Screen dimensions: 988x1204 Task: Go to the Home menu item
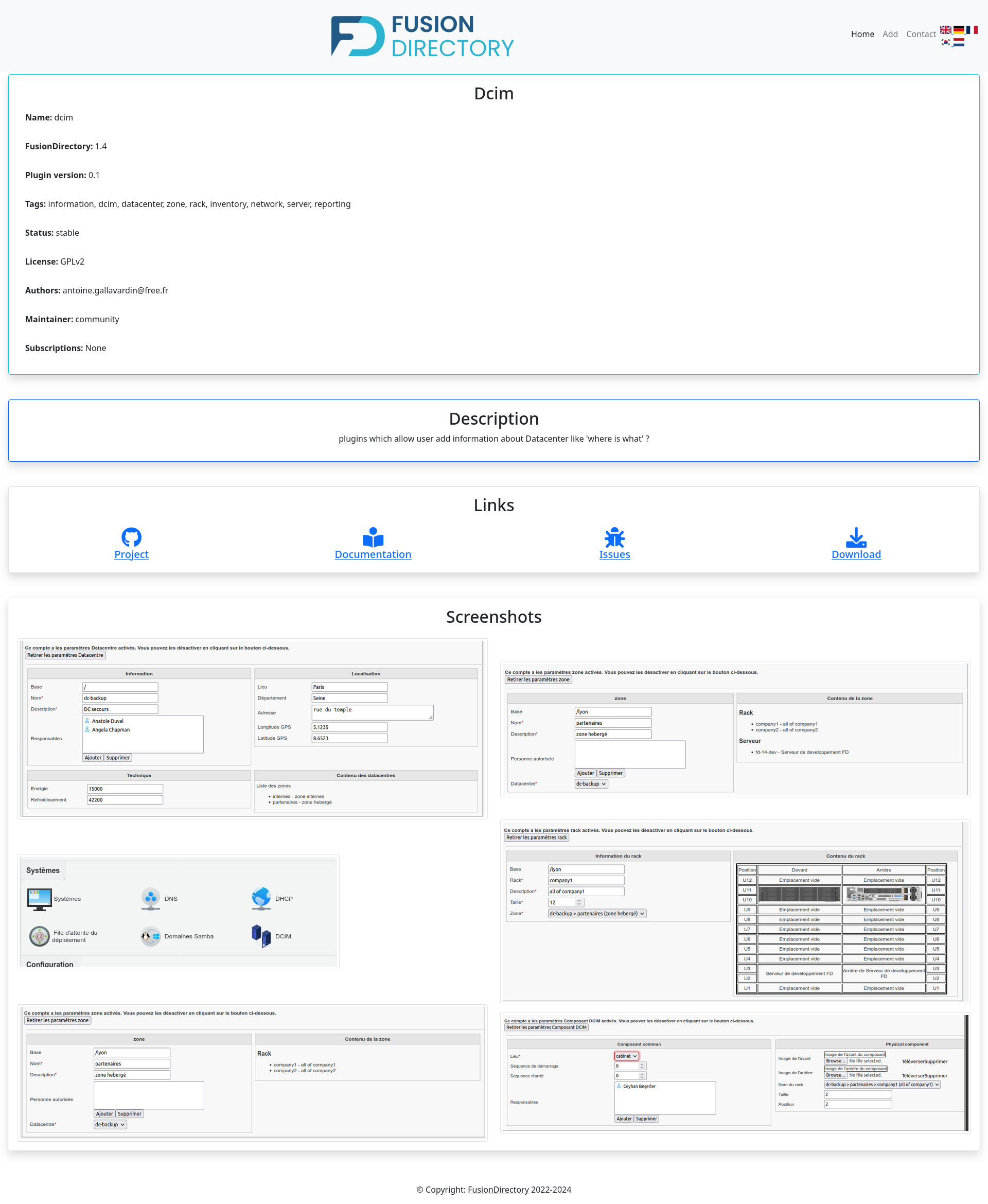click(862, 34)
